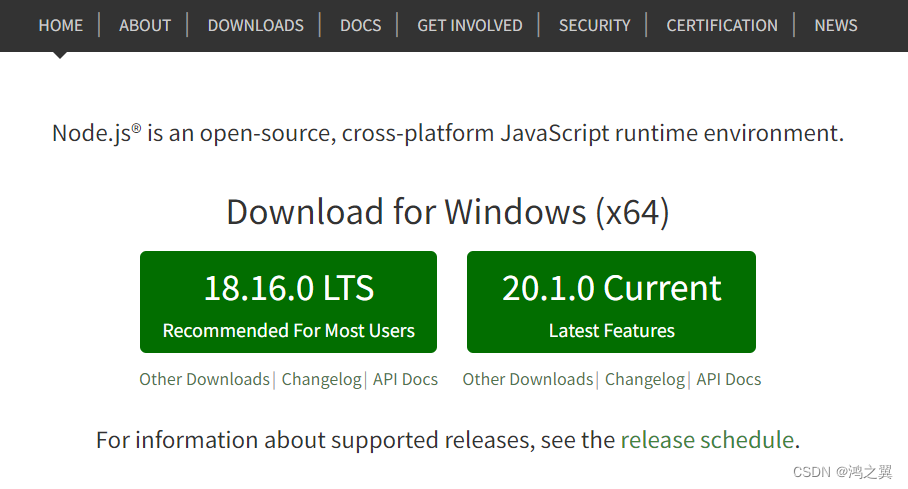This screenshot has width=908, height=489.
Task: Follow the release schedule link
Action: 707,440
